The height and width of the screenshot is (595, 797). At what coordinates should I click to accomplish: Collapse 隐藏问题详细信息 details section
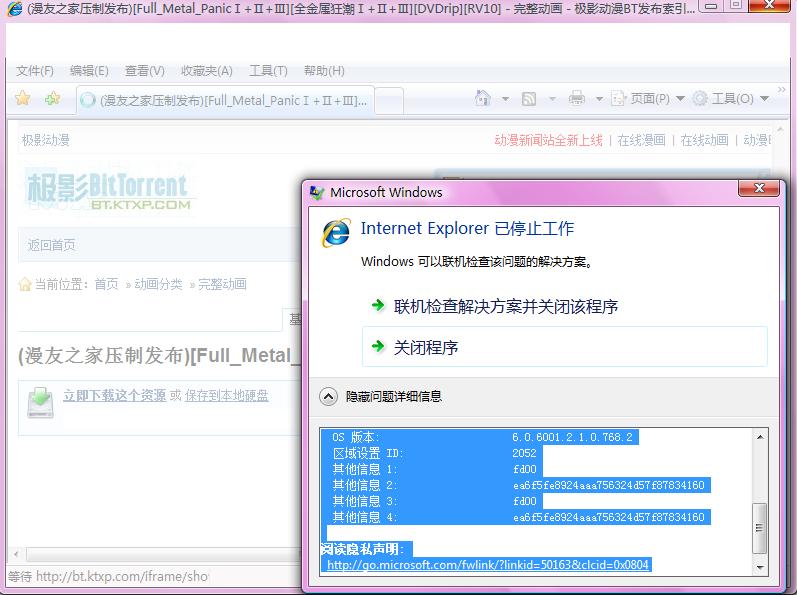328,396
